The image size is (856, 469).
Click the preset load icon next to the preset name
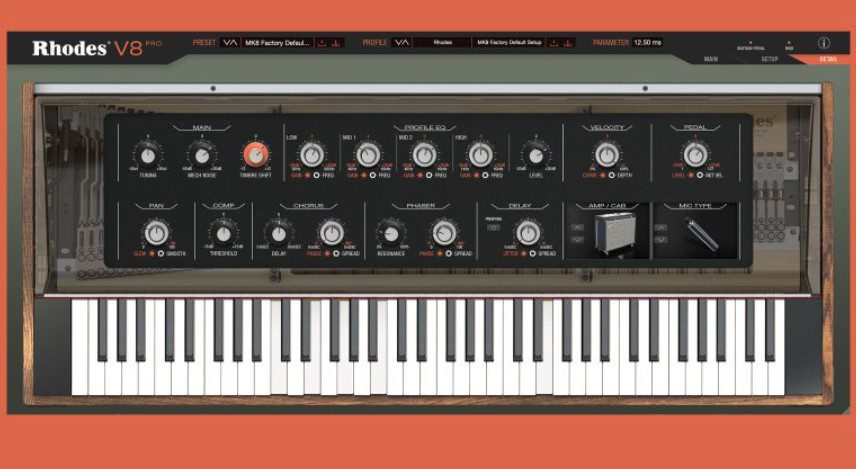[x=323, y=43]
